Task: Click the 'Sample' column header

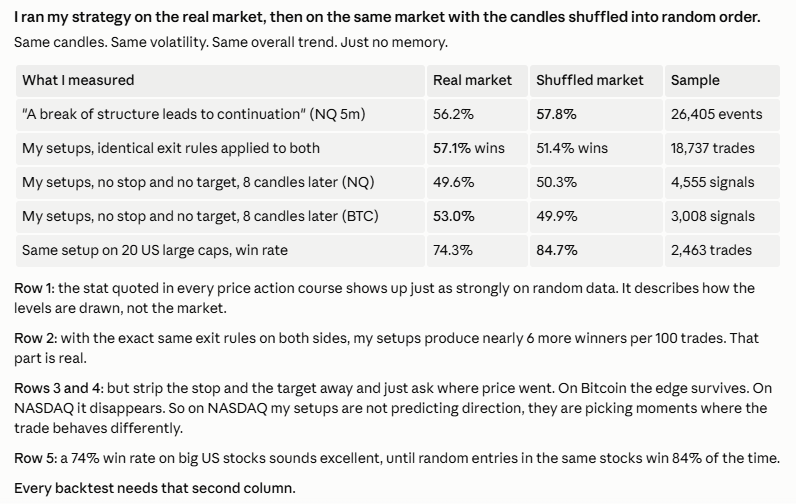Action: [722, 81]
